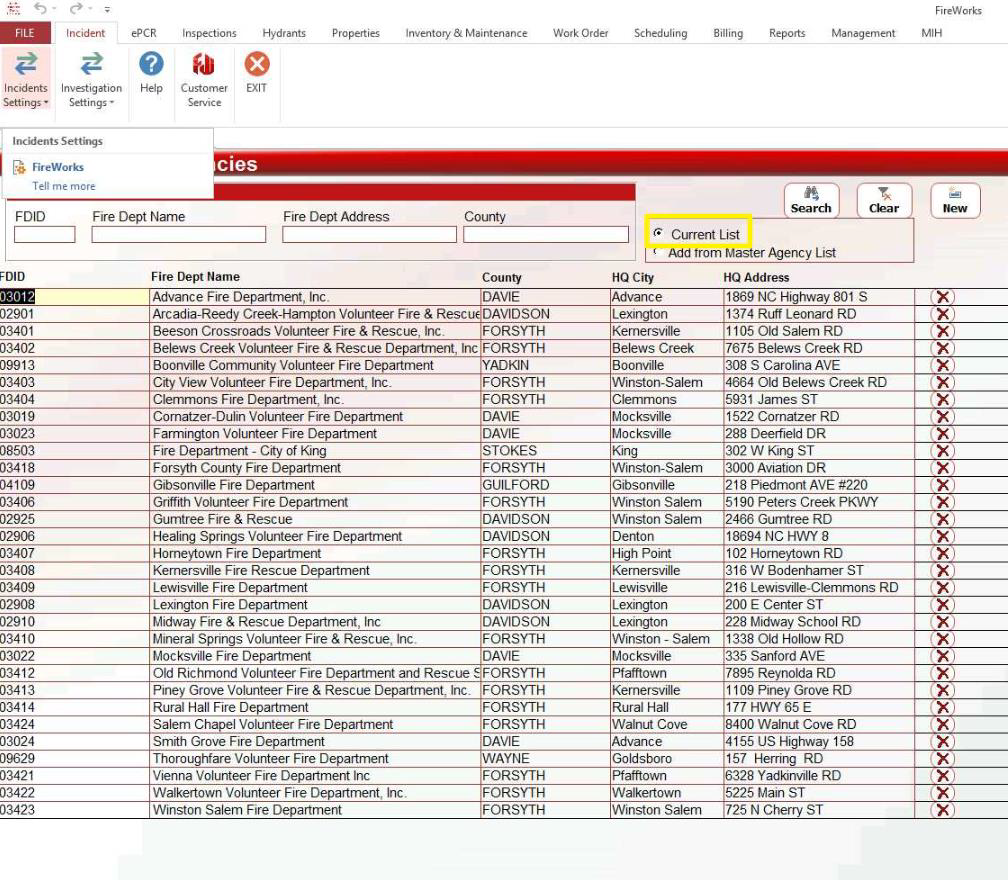The width and height of the screenshot is (1008, 880).
Task: Click the FireWorks link in tooltip
Action: 58,167
